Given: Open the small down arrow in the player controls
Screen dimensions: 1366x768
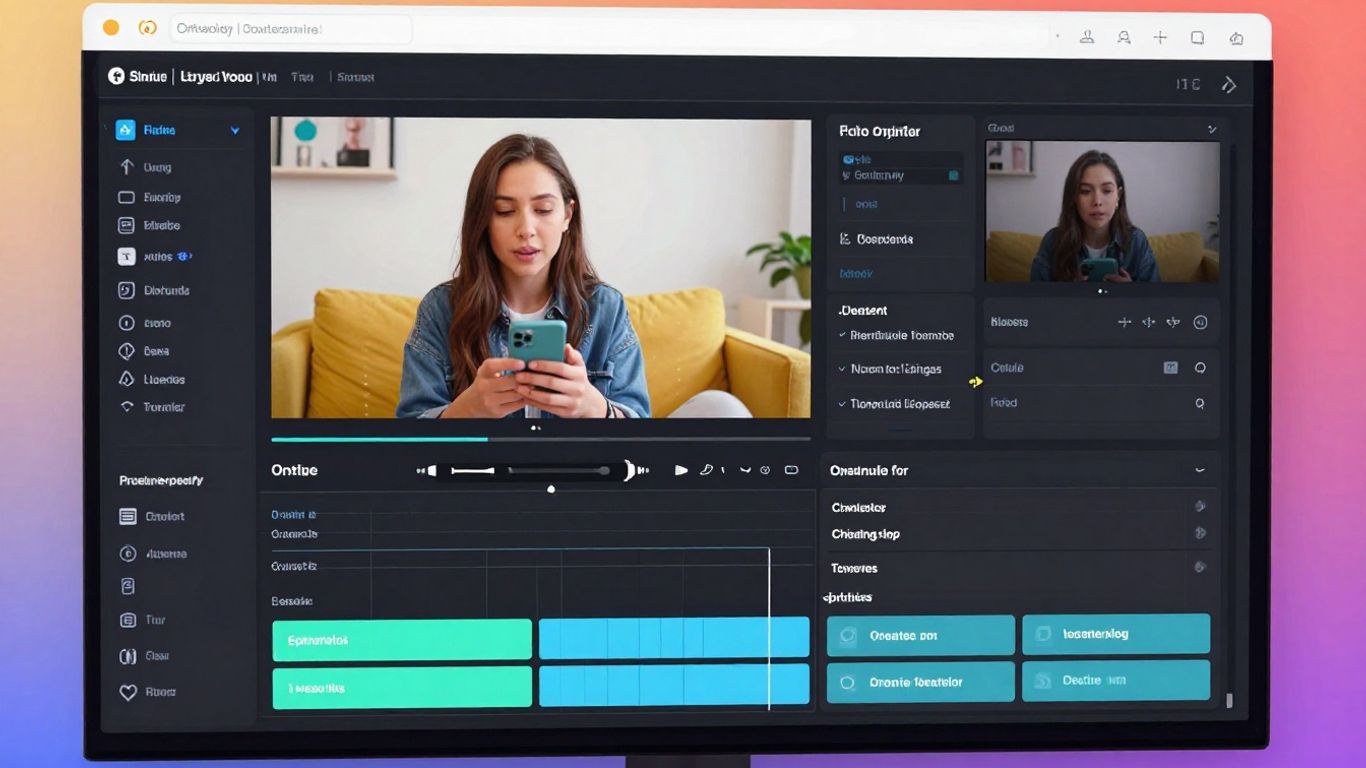Looking at the screenshot, I should point(744,470).
